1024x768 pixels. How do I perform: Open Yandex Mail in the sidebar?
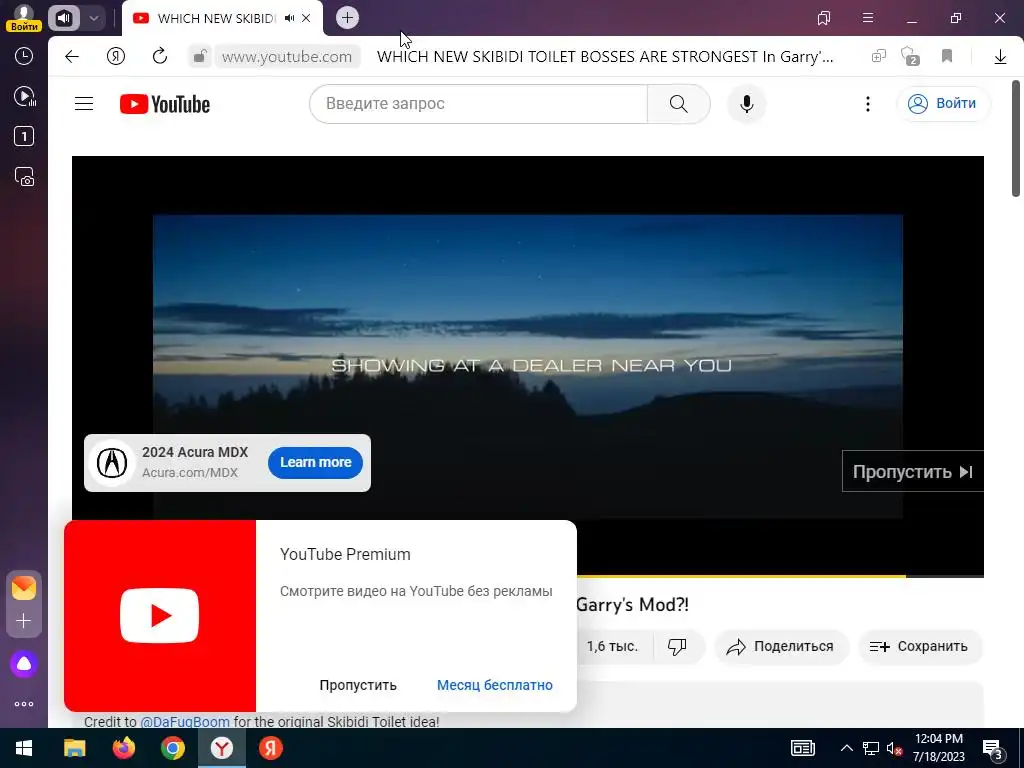click(x=24, y=588)
